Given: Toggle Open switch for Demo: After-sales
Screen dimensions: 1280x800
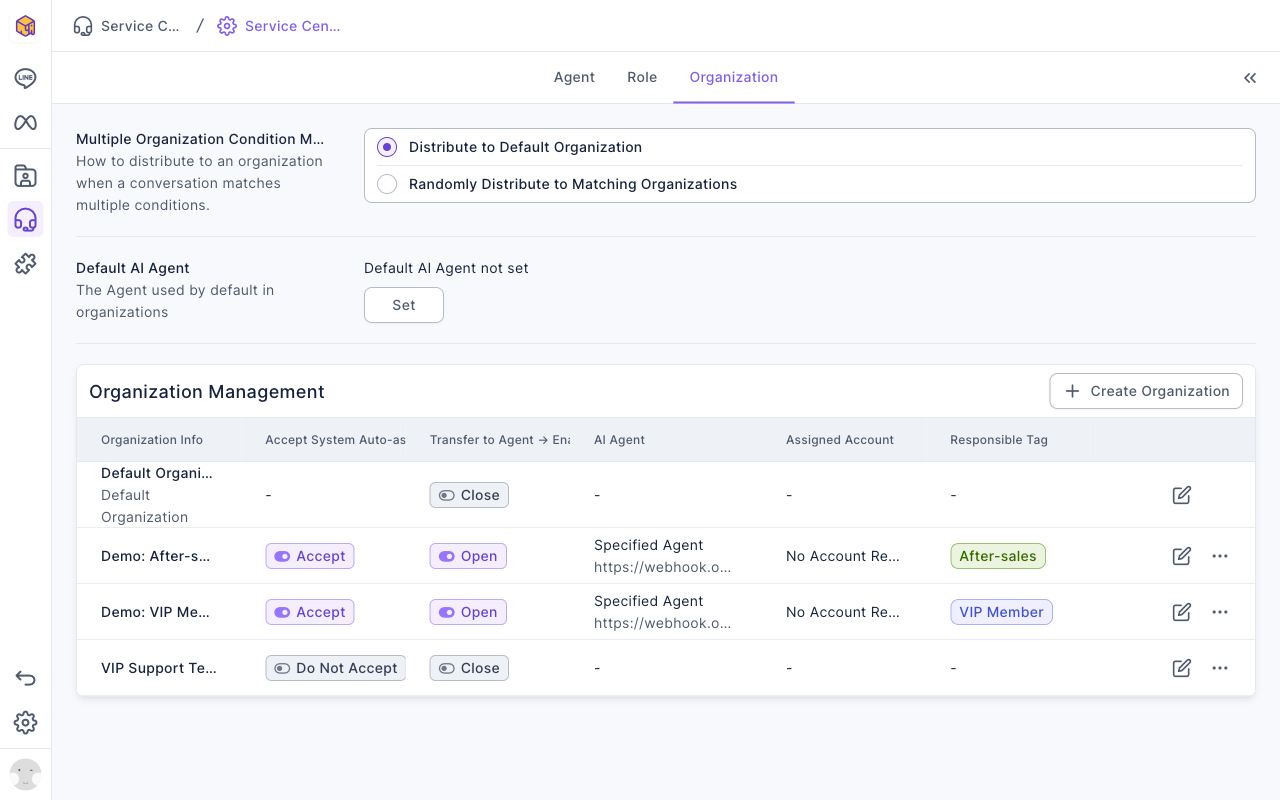Looking at the screenshot, I should [468, 556].
